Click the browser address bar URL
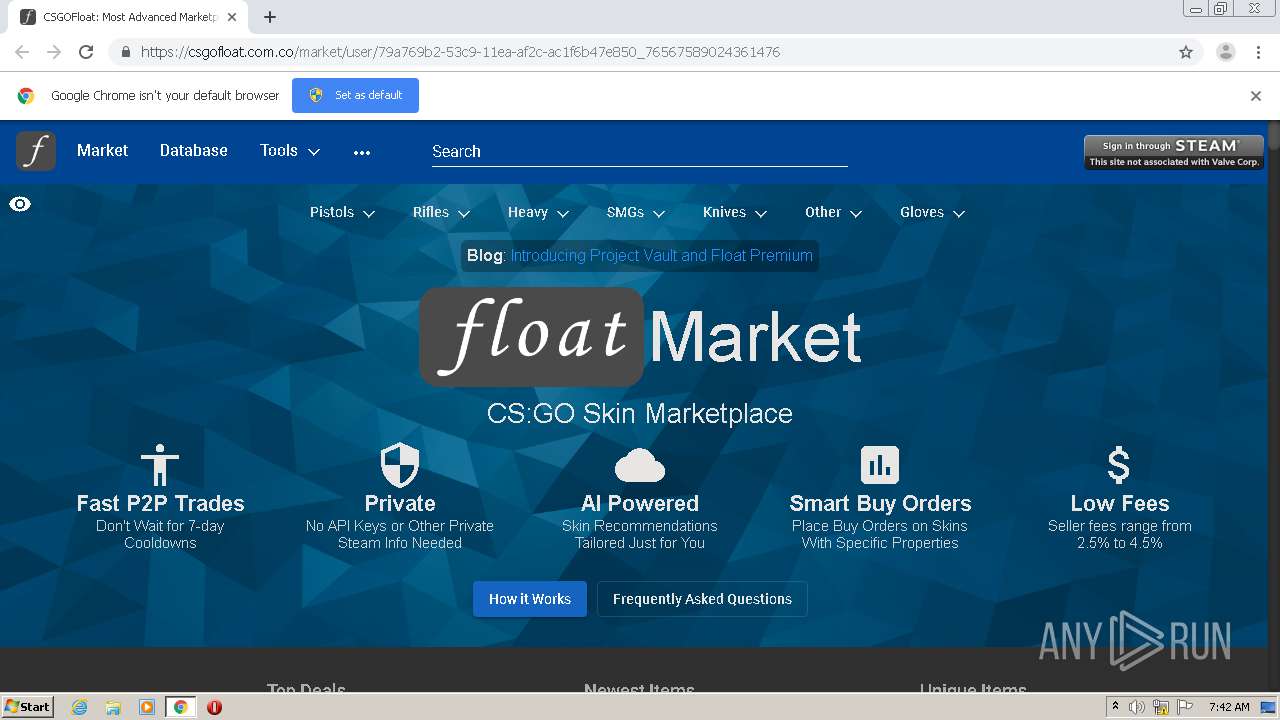The image size is (1280, 720). (x=460, y=52)
